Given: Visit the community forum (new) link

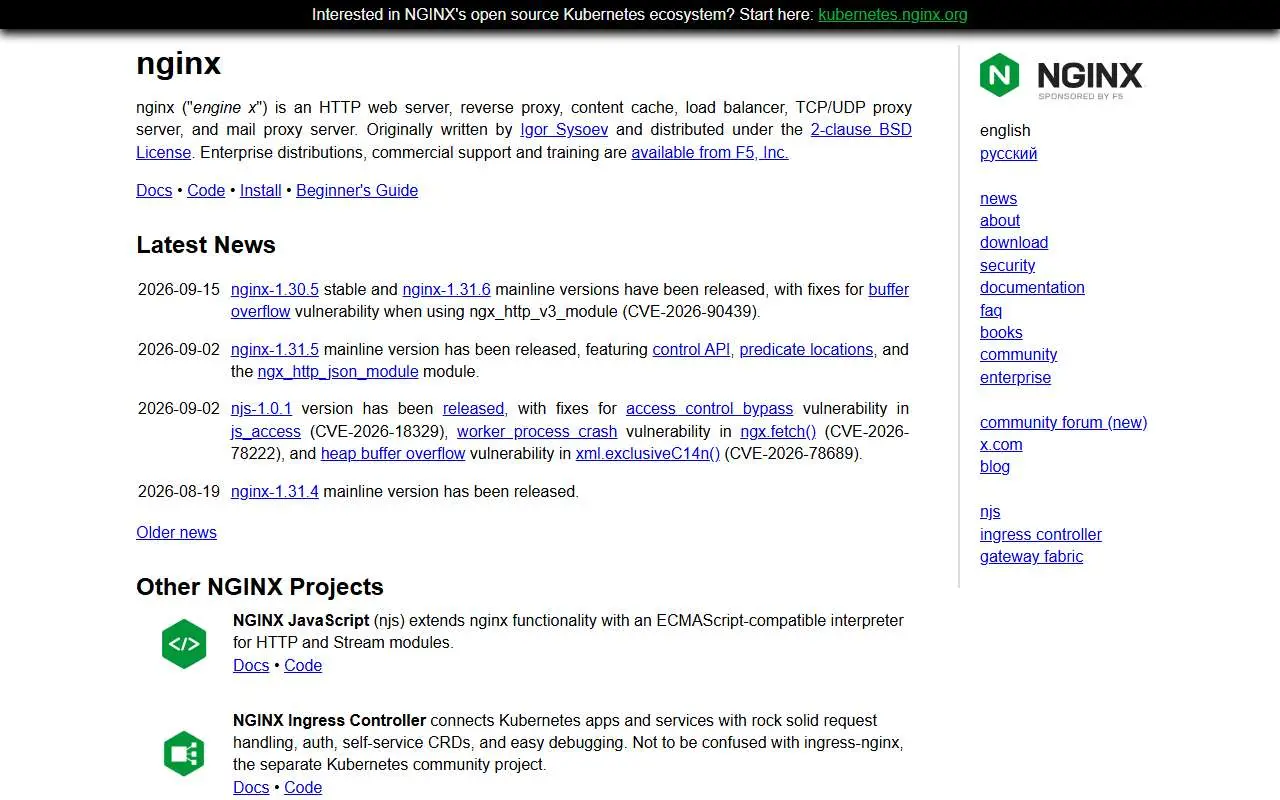Looking at the screenshot, I should 1063,423.
